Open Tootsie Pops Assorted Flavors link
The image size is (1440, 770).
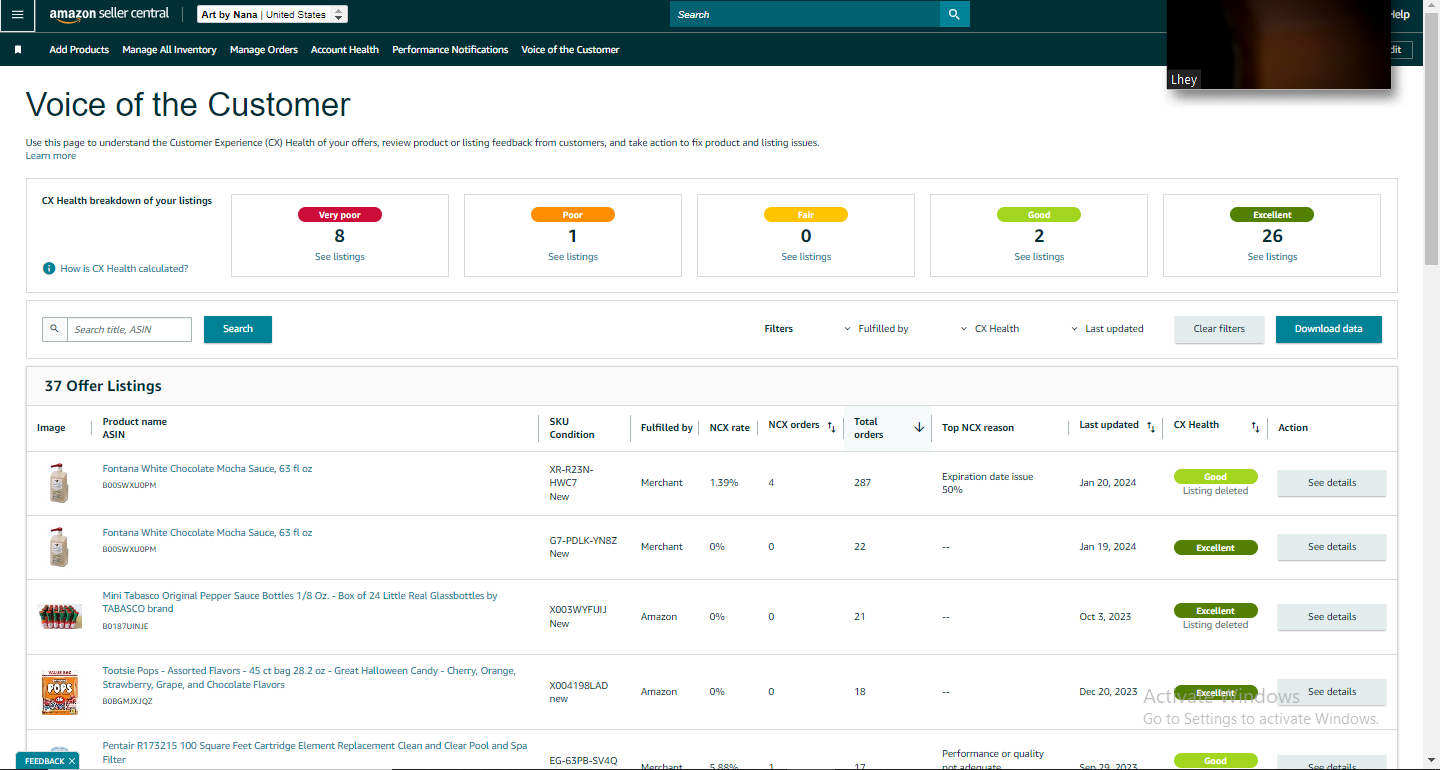point(309,678)
